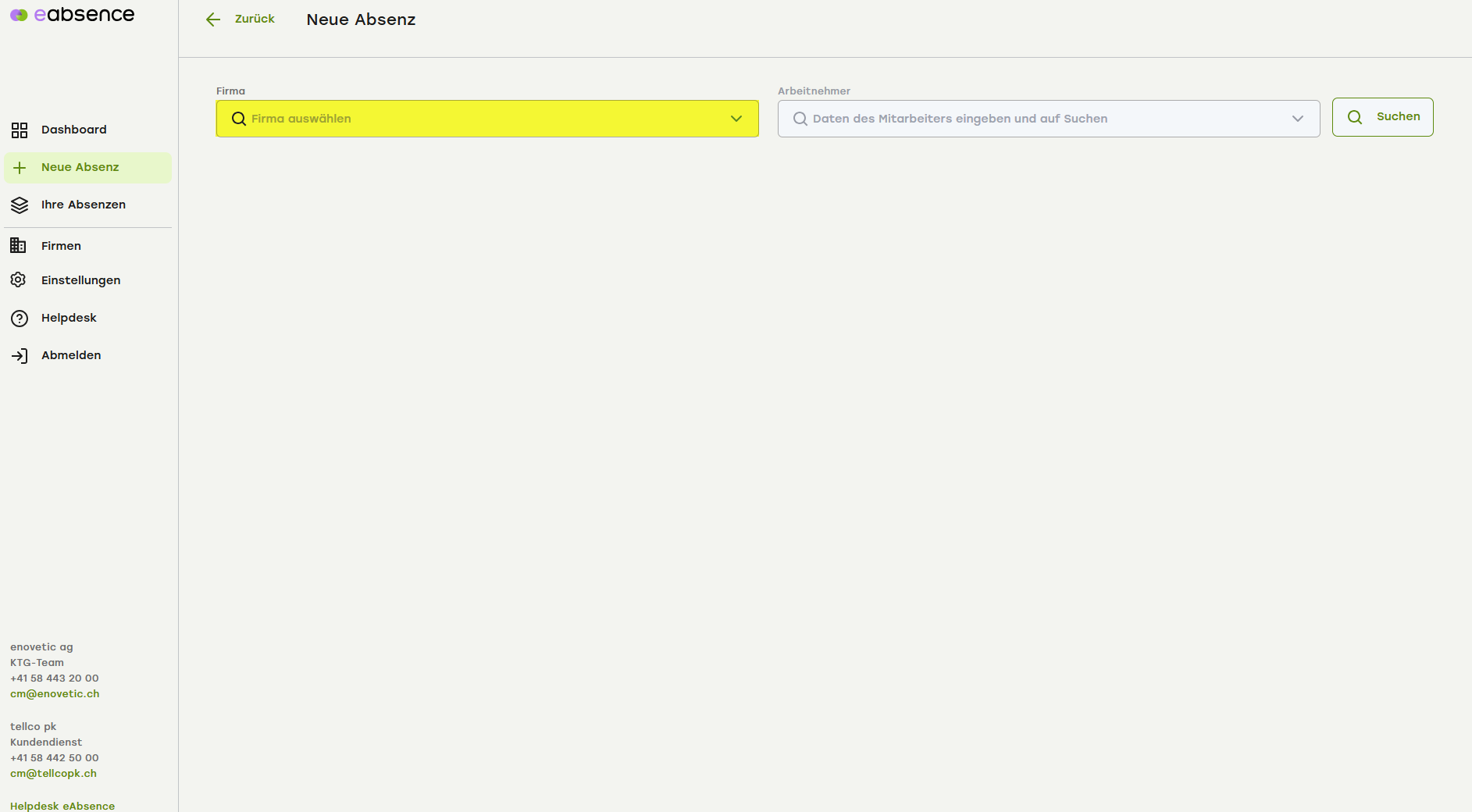Screen dimensions: 1472x812
Task: Click the eabsence logo
Action: (72, 15)
